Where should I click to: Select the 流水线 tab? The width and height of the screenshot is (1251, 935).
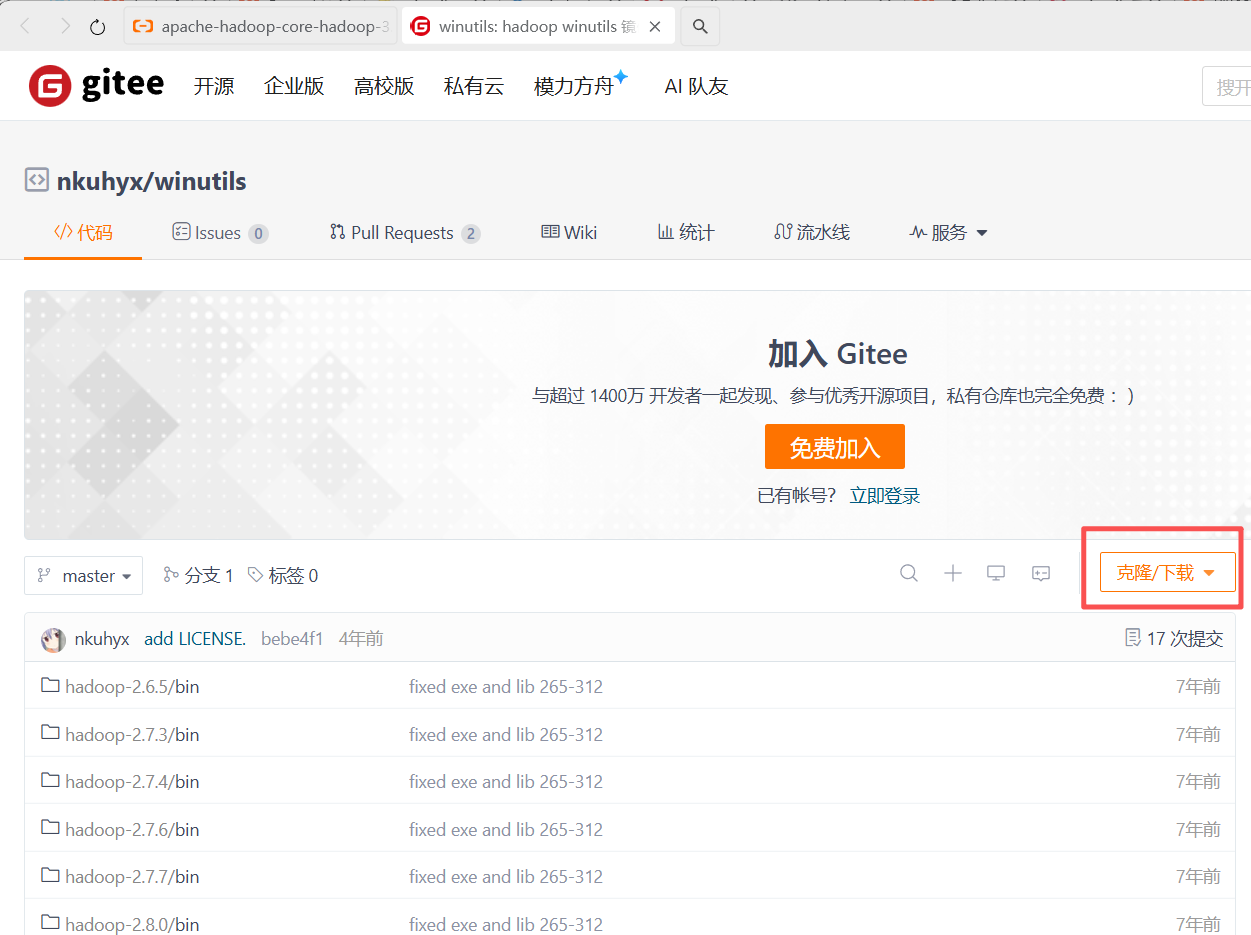pos(812,233)
